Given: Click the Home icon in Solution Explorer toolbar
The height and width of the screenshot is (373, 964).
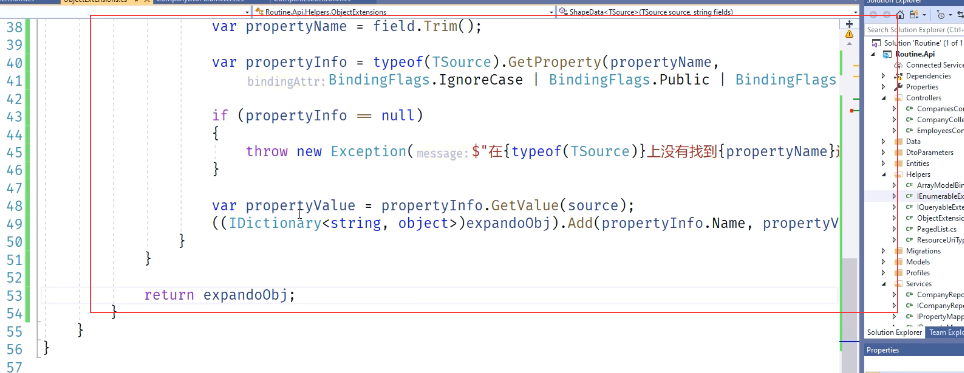Looking at the screenshot, I should click(x=901, y=14).
